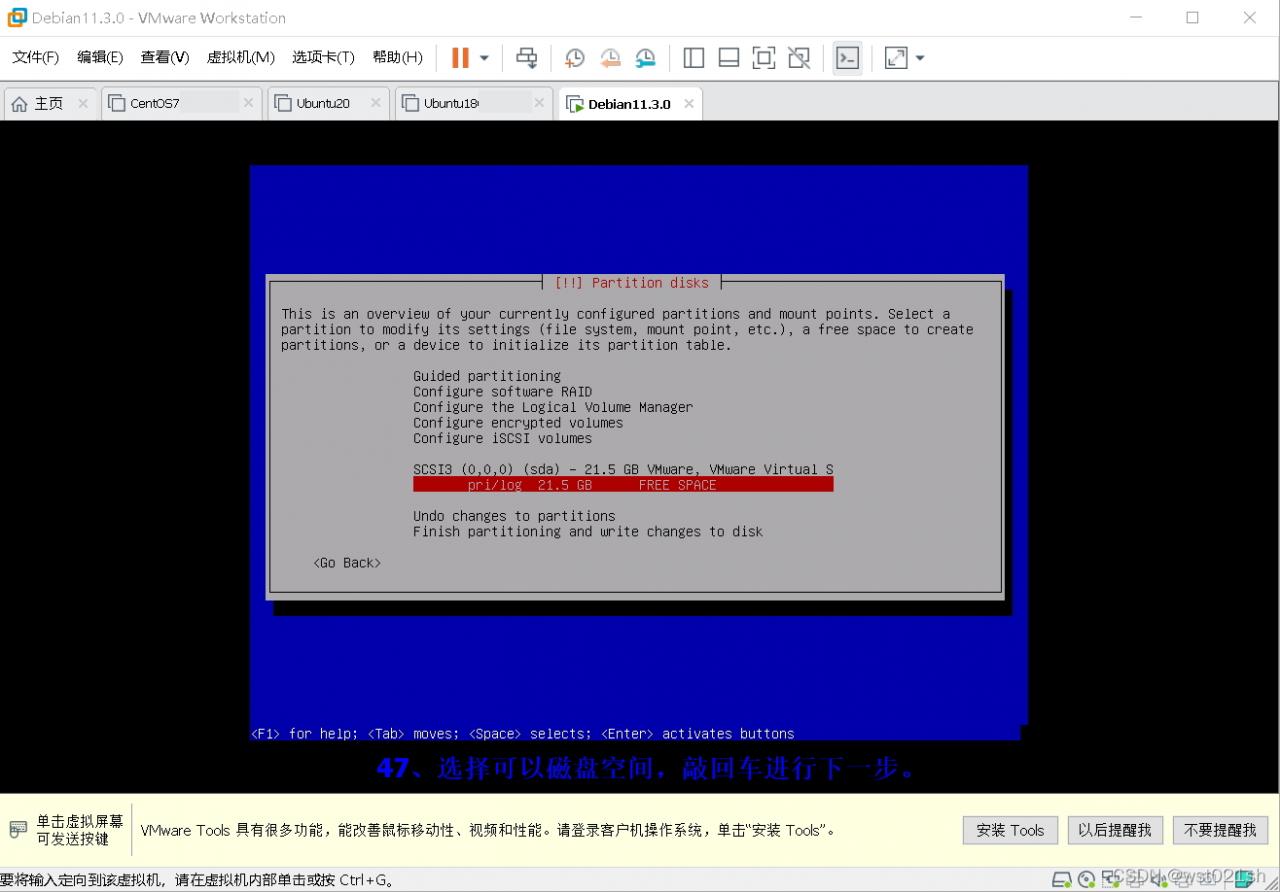Viewport: 1280px width, 892px height.
Task: Toggle the thumbnail bar icon
Action: (729, 58)
